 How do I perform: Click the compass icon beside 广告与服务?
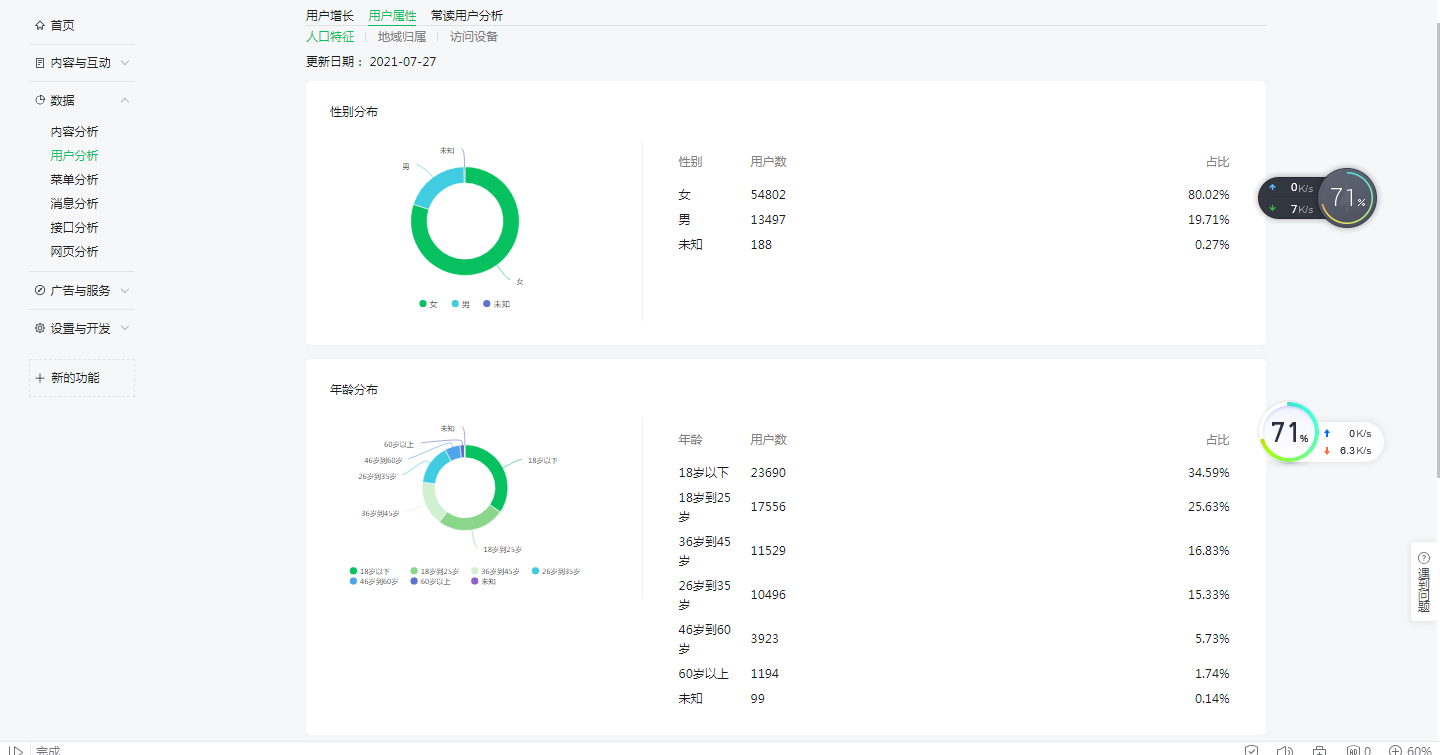point(40,290)
